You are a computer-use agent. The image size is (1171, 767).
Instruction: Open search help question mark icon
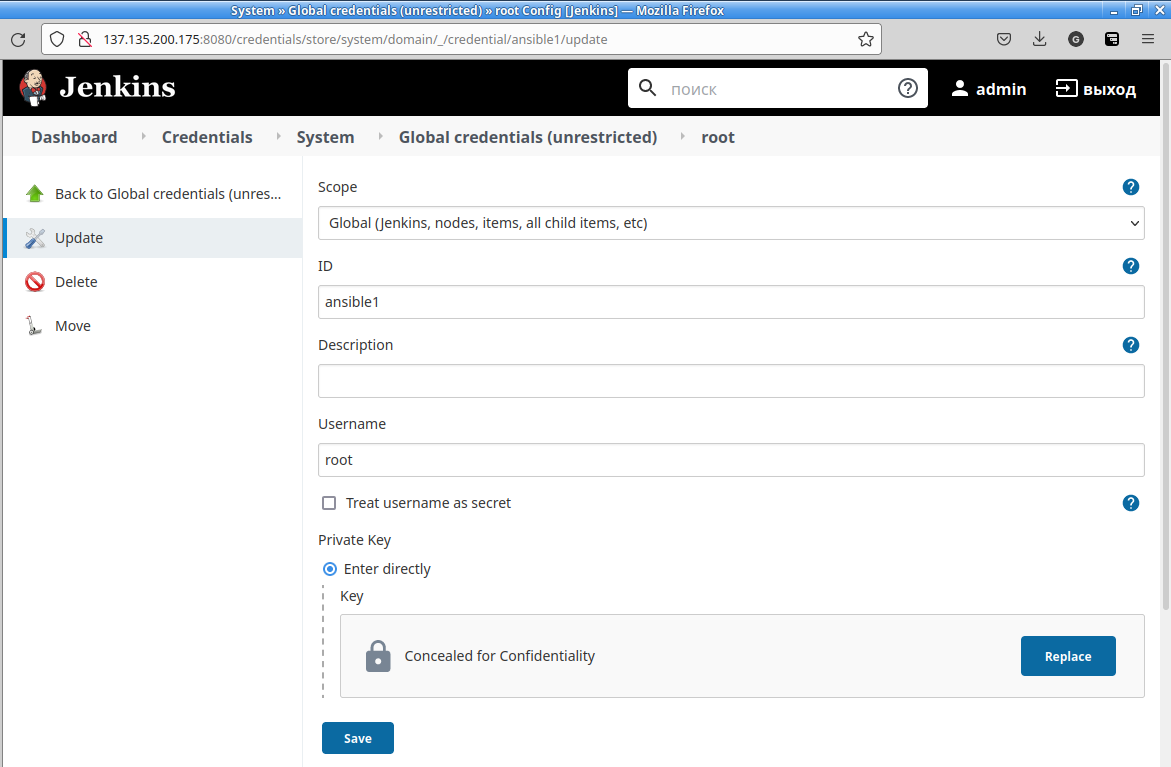(907, 88)
